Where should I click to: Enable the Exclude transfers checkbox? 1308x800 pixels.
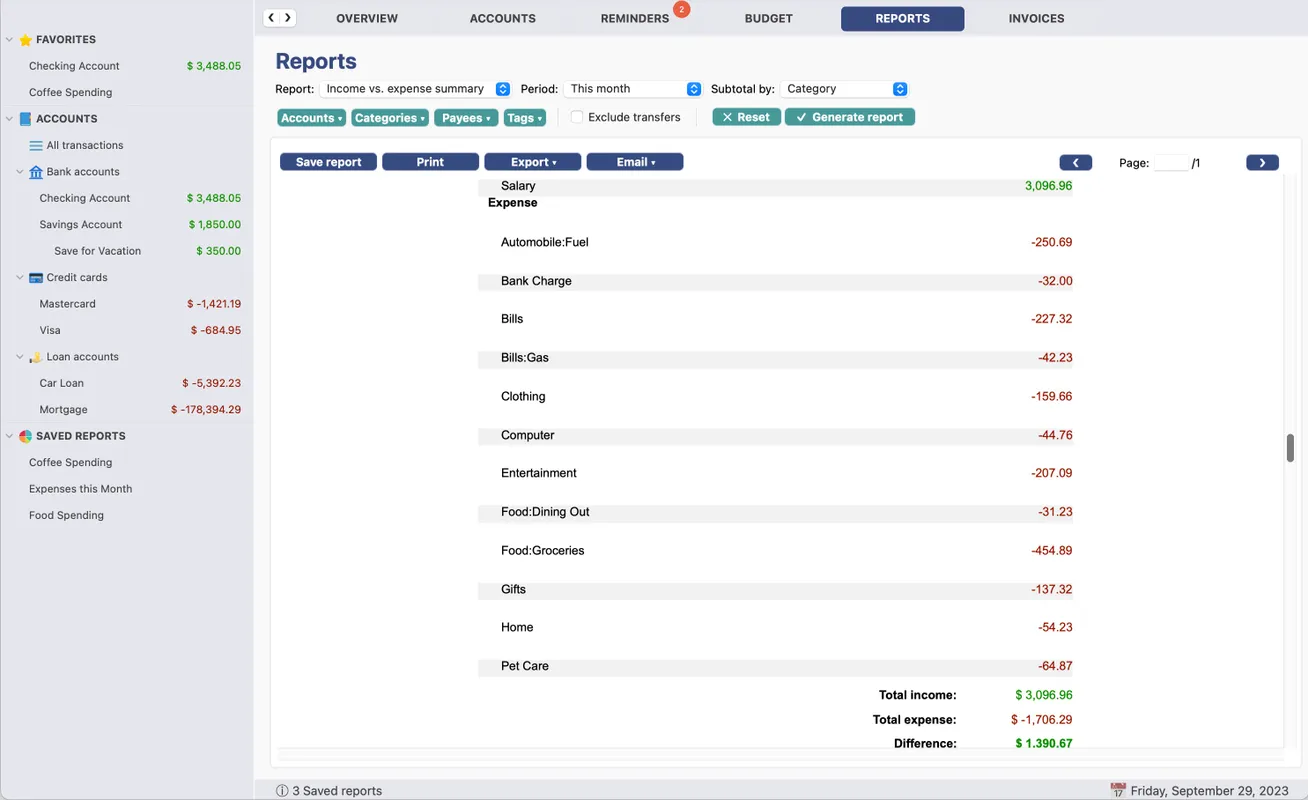click(577, 117)
